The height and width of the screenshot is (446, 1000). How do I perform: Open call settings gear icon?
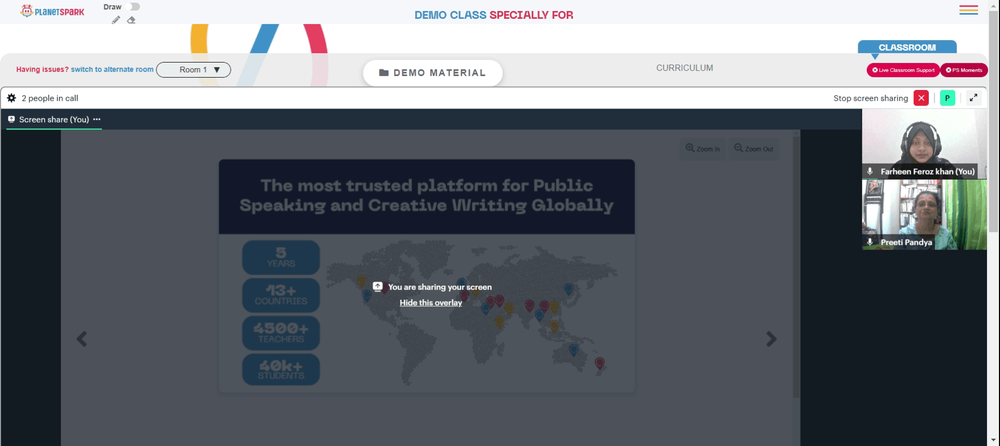click(x=11, y=98)
